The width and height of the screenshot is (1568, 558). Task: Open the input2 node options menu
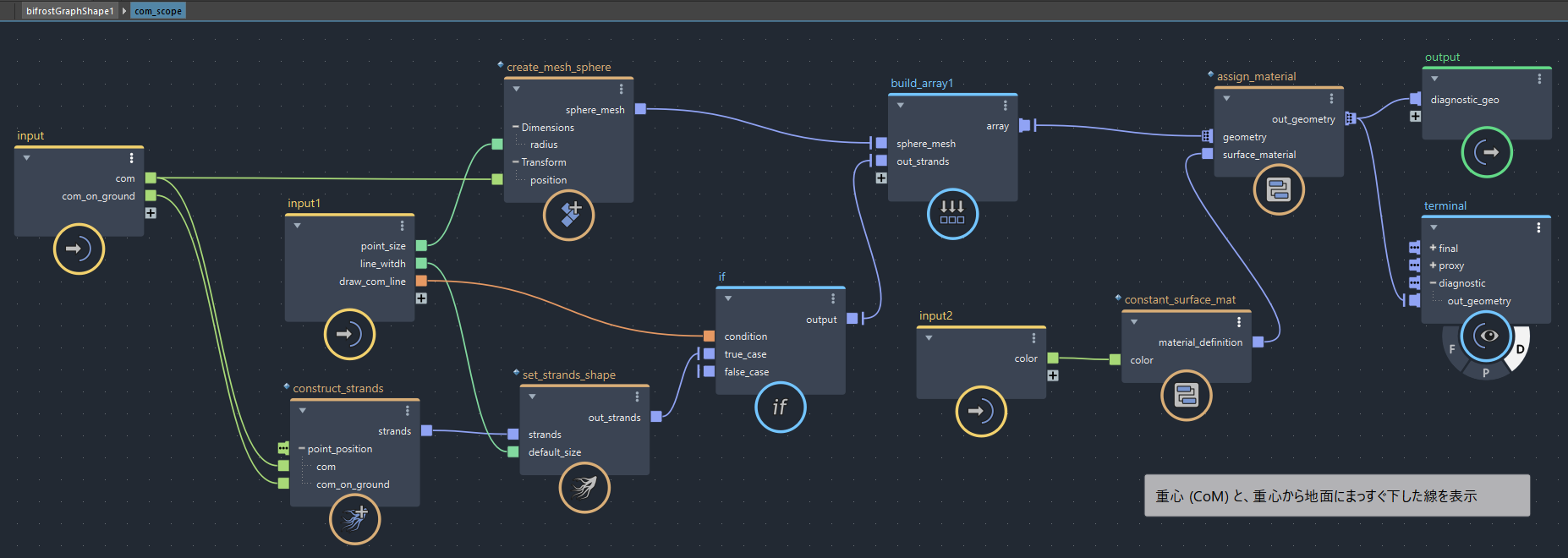(1033, 338)
